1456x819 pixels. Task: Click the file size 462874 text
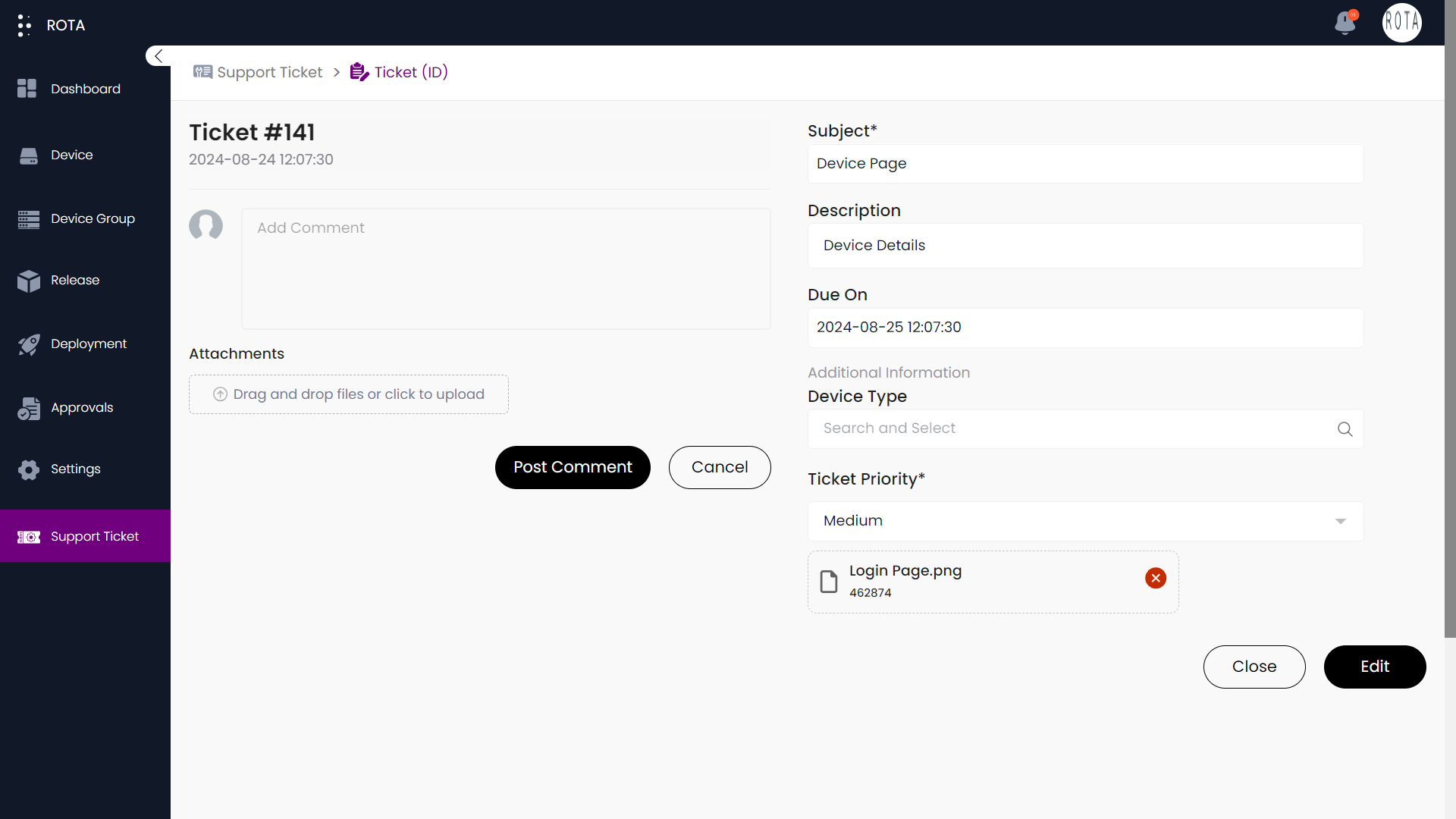pos(871,593)
